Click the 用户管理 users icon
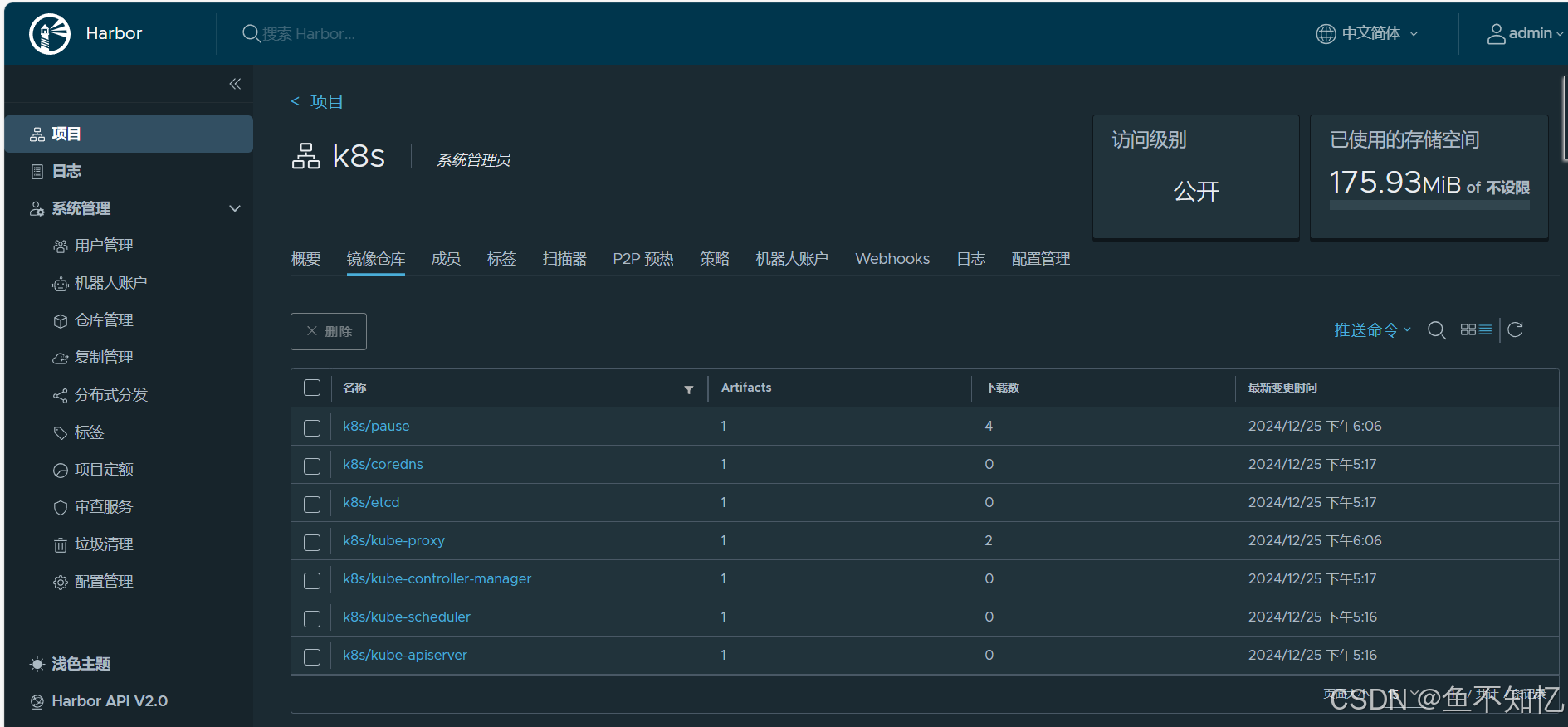This screenshot has width=1568, height=727. (x=60, y=246)
